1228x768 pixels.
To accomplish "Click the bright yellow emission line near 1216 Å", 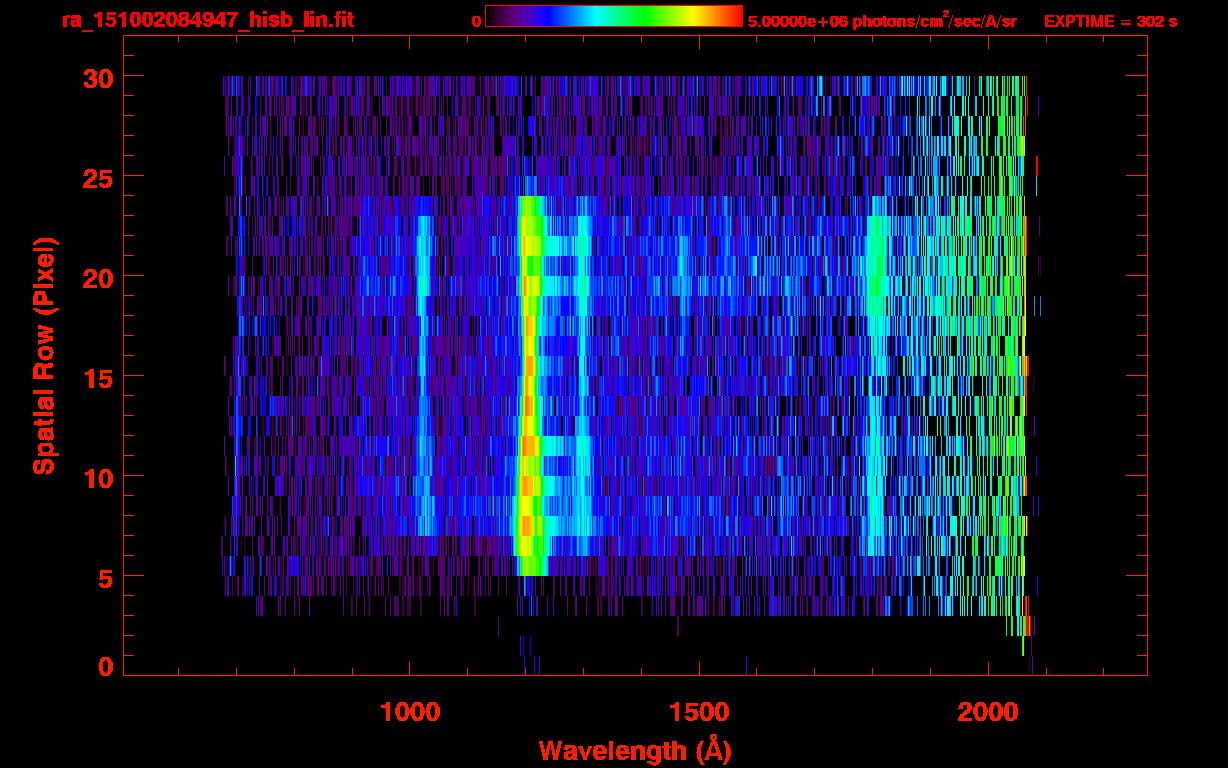I will 530,386.
